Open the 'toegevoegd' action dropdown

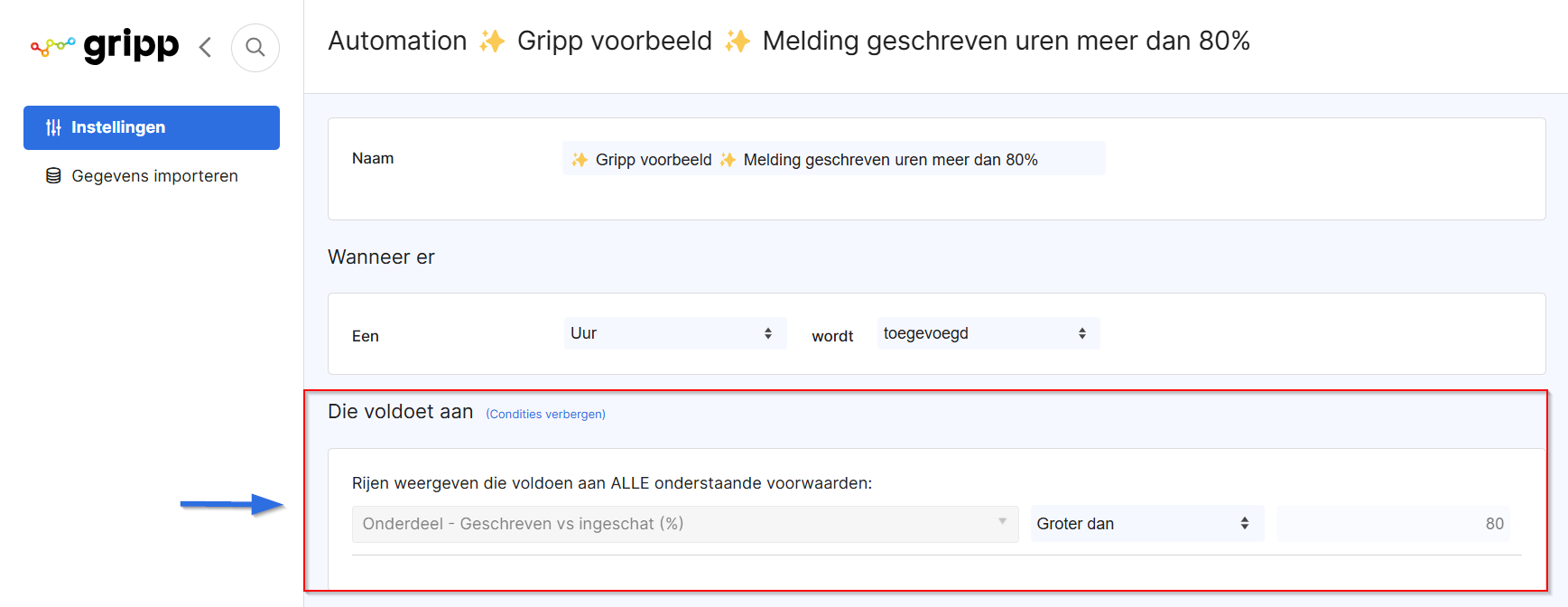(x=988, y=333)
